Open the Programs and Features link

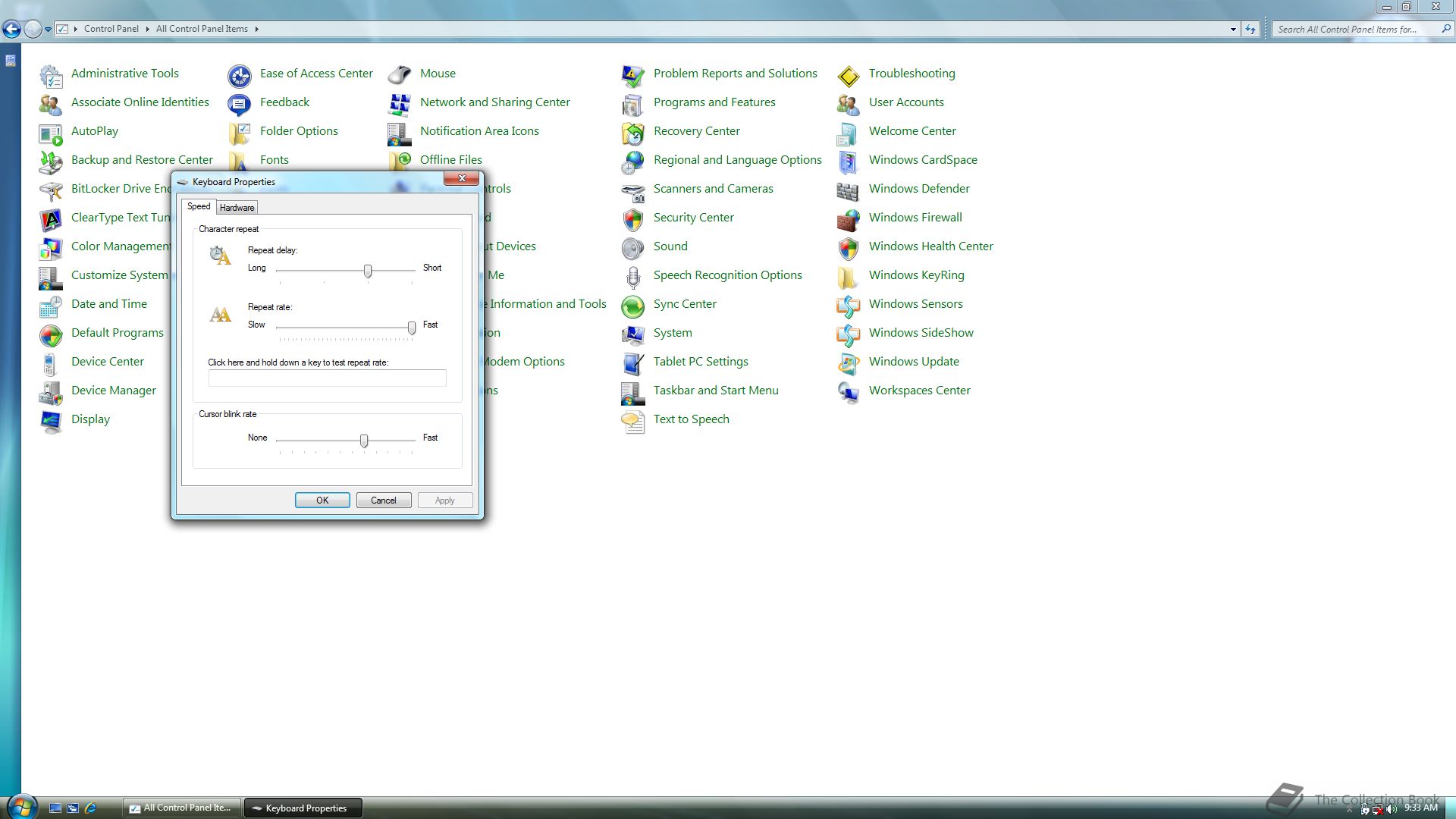714,102
